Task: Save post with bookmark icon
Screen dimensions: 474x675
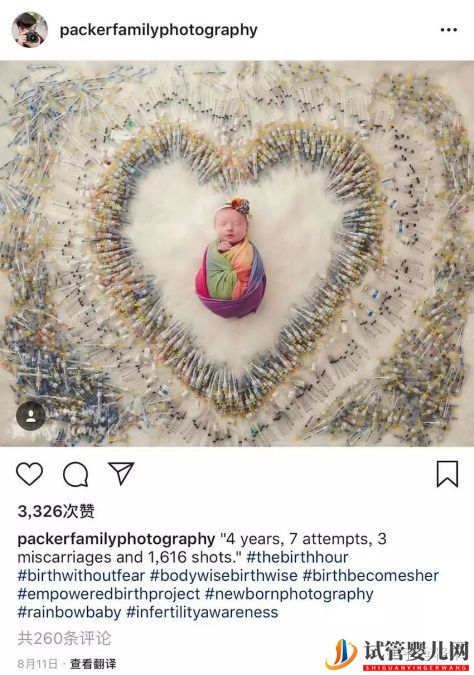Action: click(x=447, y=474)
